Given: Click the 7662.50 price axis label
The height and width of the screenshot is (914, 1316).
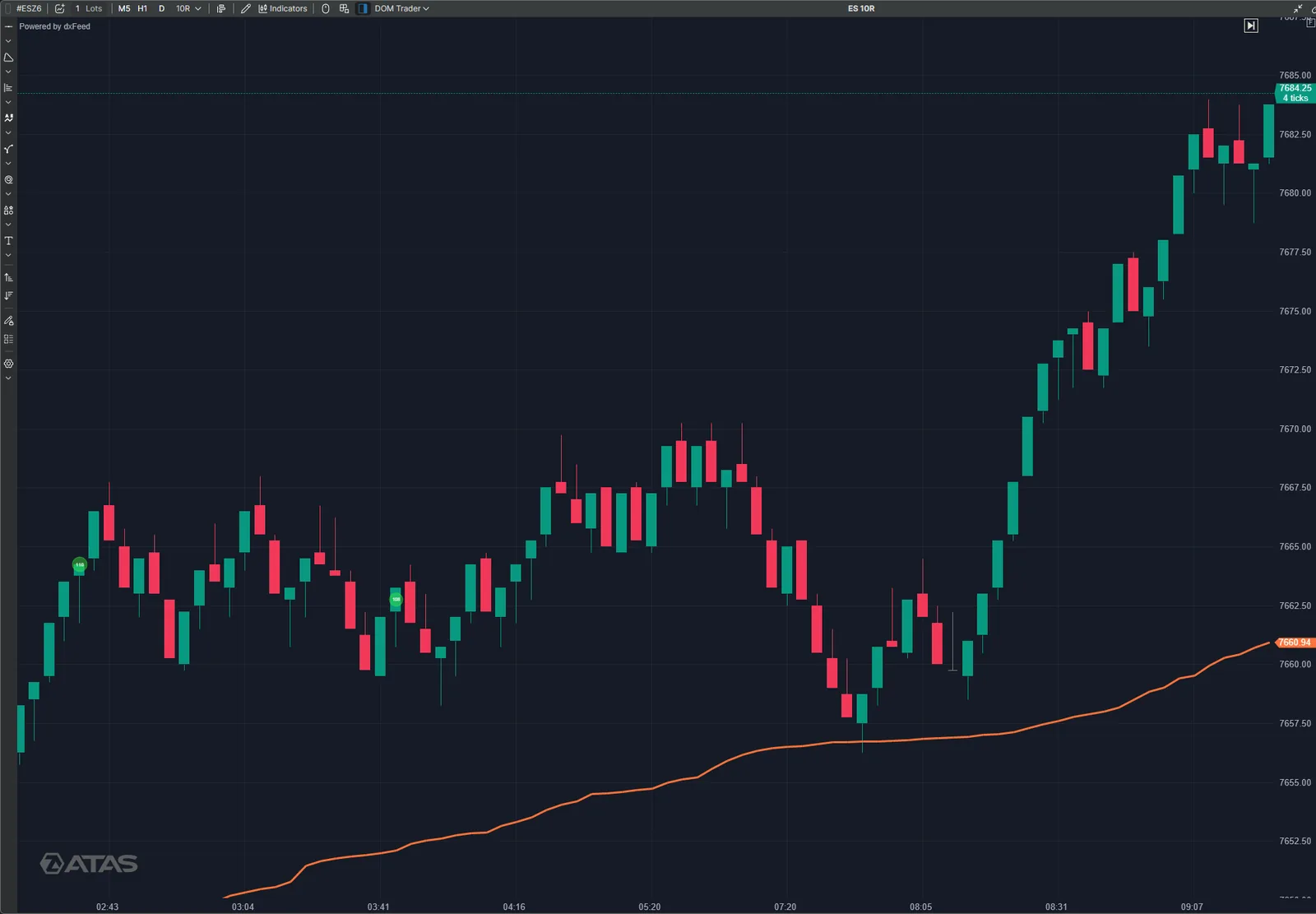Looking at the screenshot, I should click(x=1295, y=606).
